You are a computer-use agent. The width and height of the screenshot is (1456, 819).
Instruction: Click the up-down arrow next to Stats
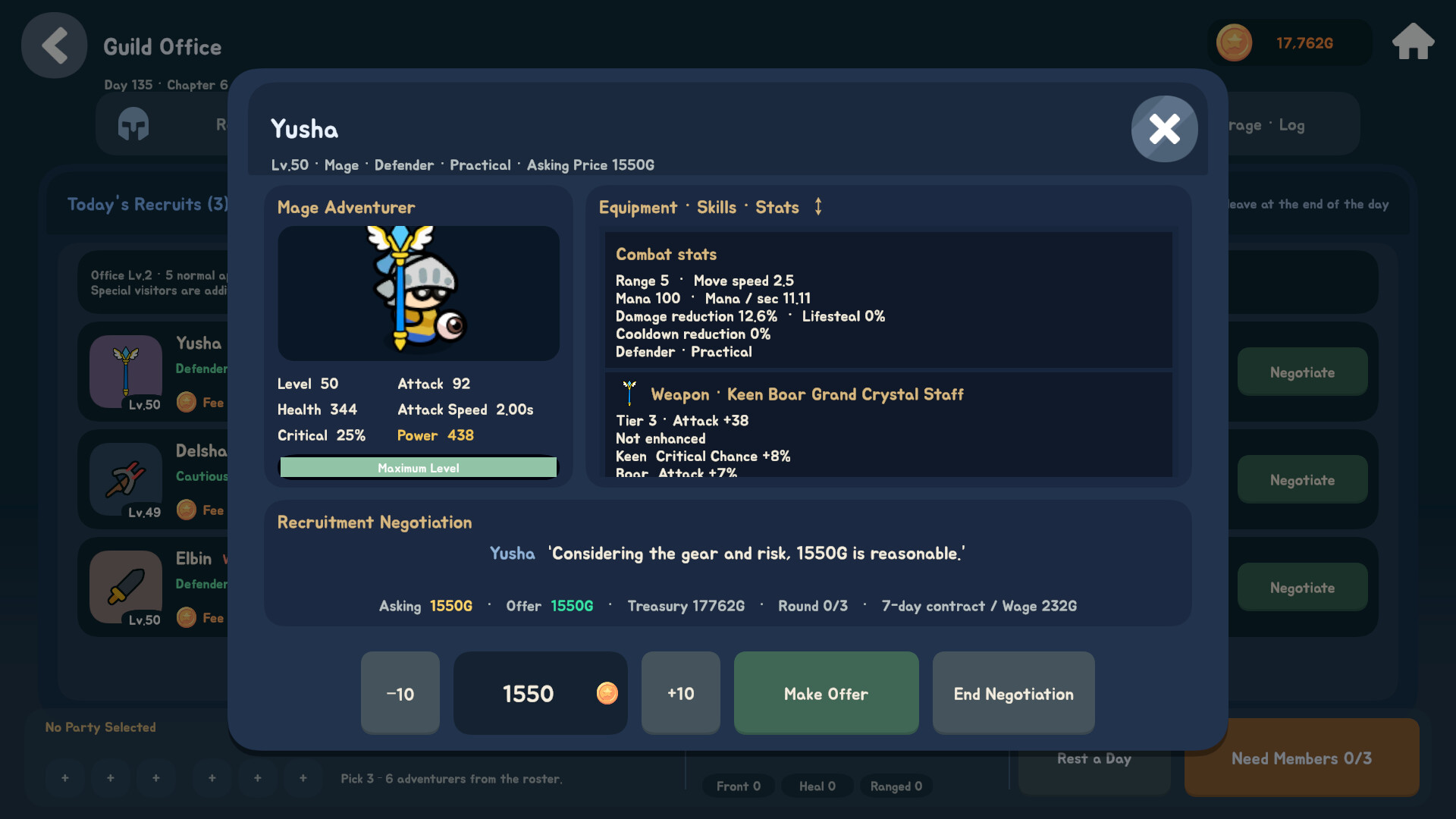(818, 206)
